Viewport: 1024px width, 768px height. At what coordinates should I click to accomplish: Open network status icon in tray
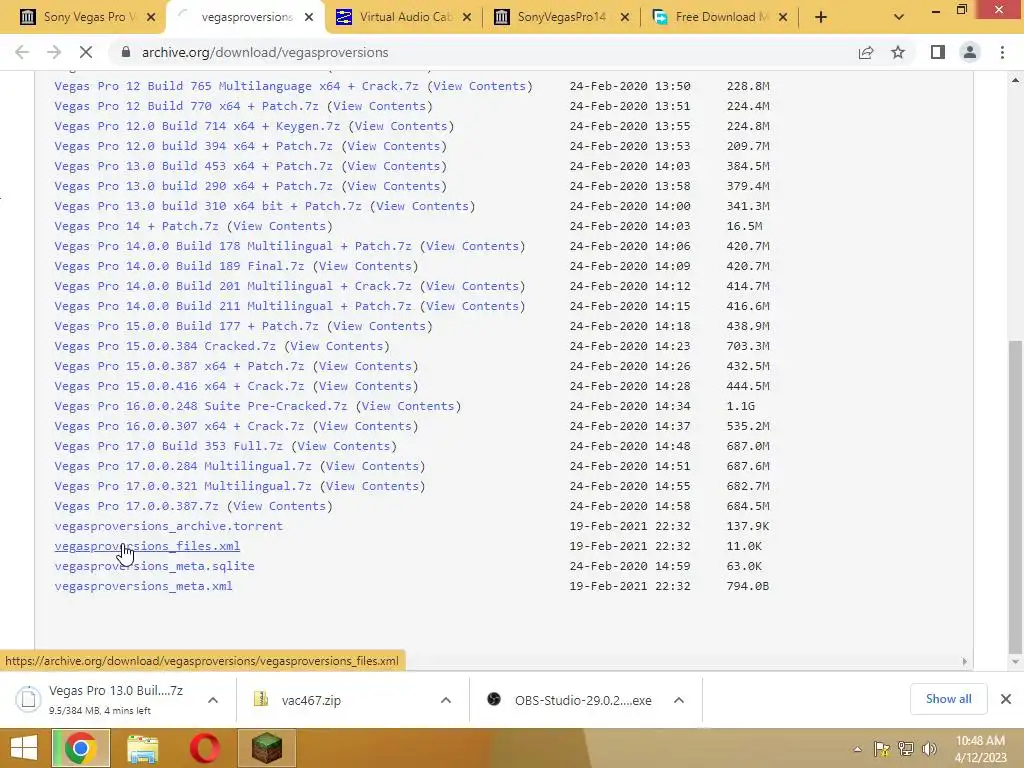(906, 749)
